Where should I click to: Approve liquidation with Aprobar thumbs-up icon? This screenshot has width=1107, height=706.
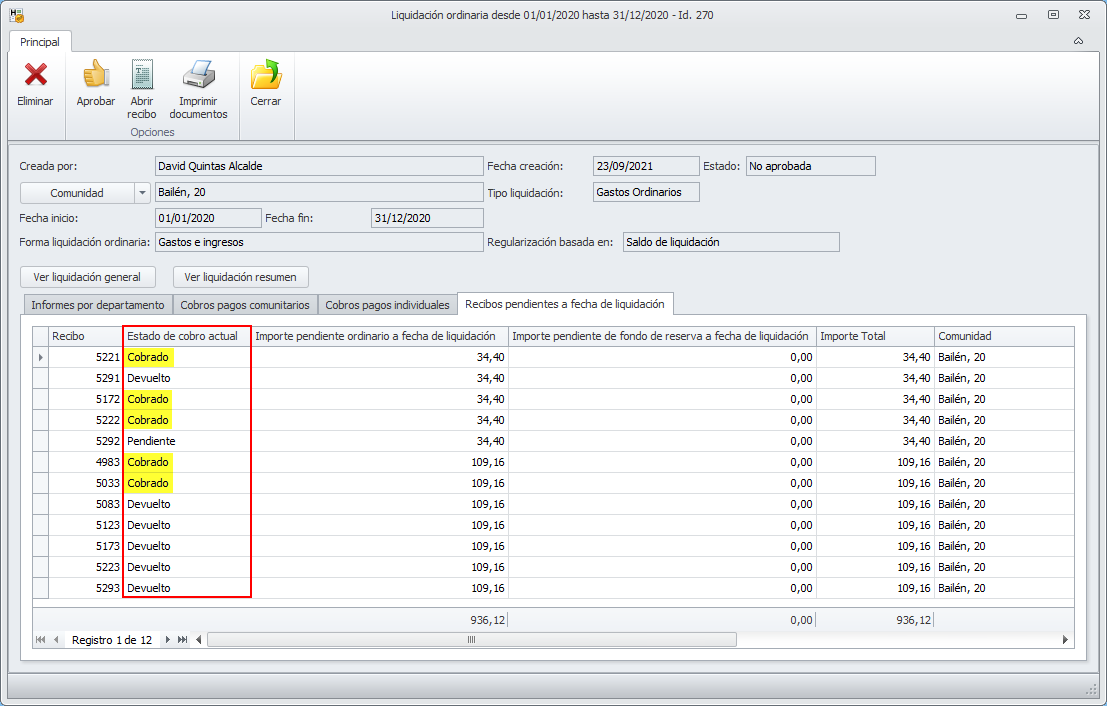click(95, 74)
